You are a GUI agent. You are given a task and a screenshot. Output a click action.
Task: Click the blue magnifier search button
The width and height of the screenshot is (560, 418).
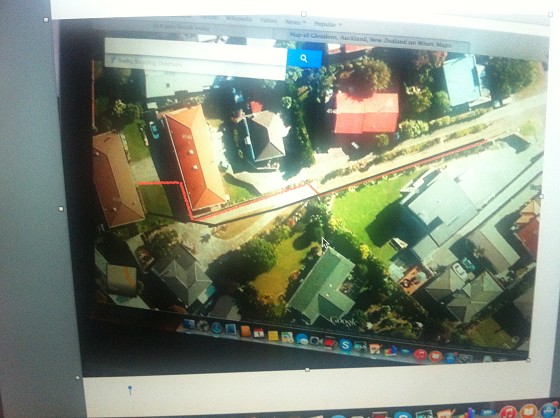tap(304, 58)
